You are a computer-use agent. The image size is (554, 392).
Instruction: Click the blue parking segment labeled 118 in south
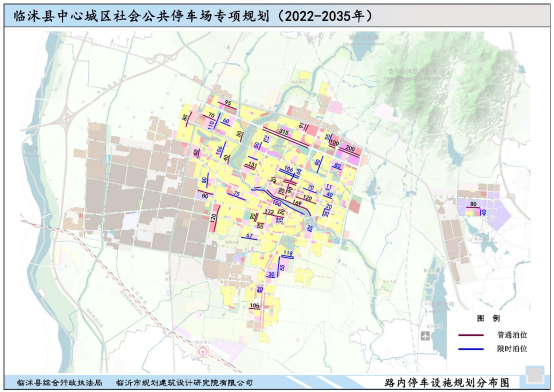287,256
